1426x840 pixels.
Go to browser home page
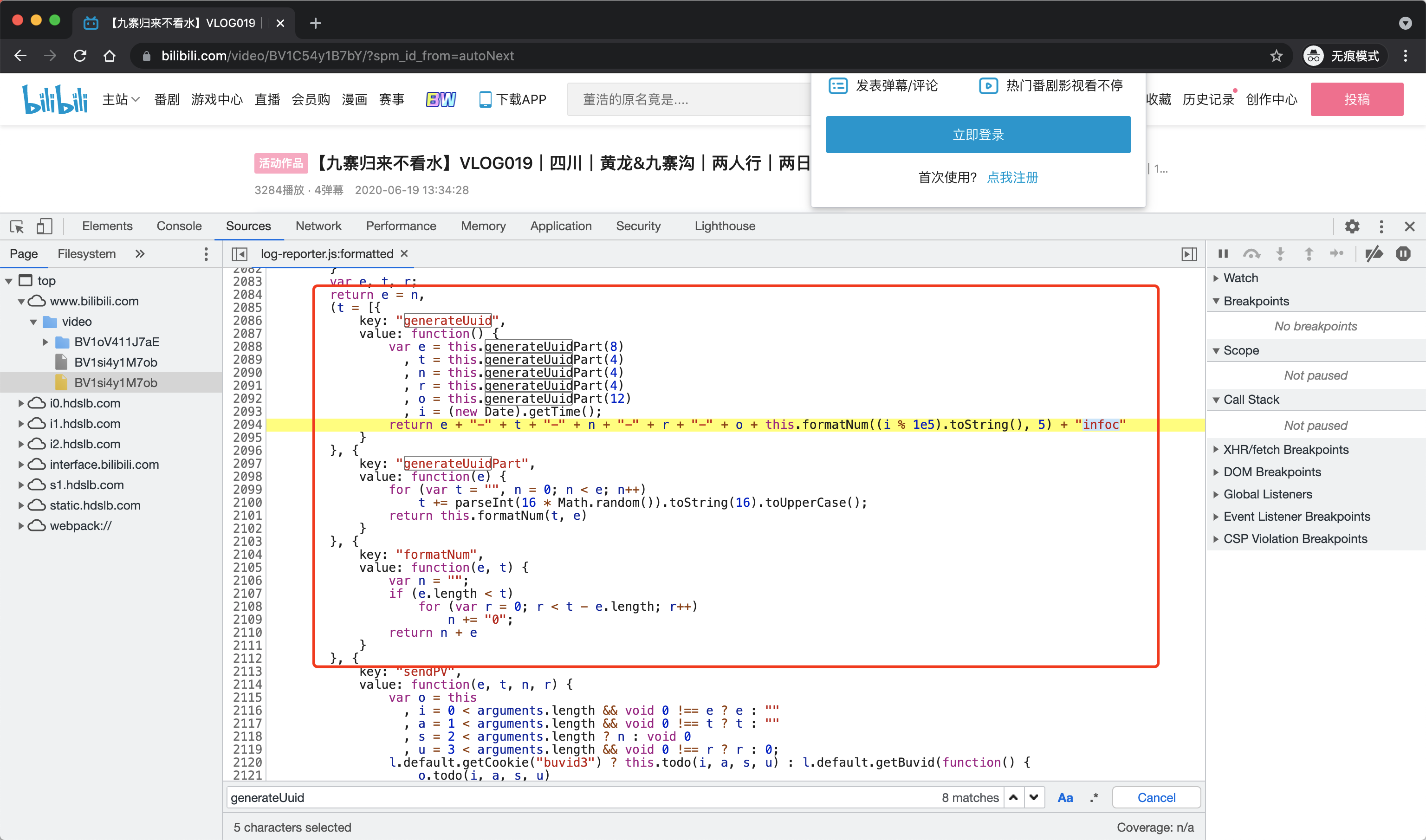(x=109, y=56)
